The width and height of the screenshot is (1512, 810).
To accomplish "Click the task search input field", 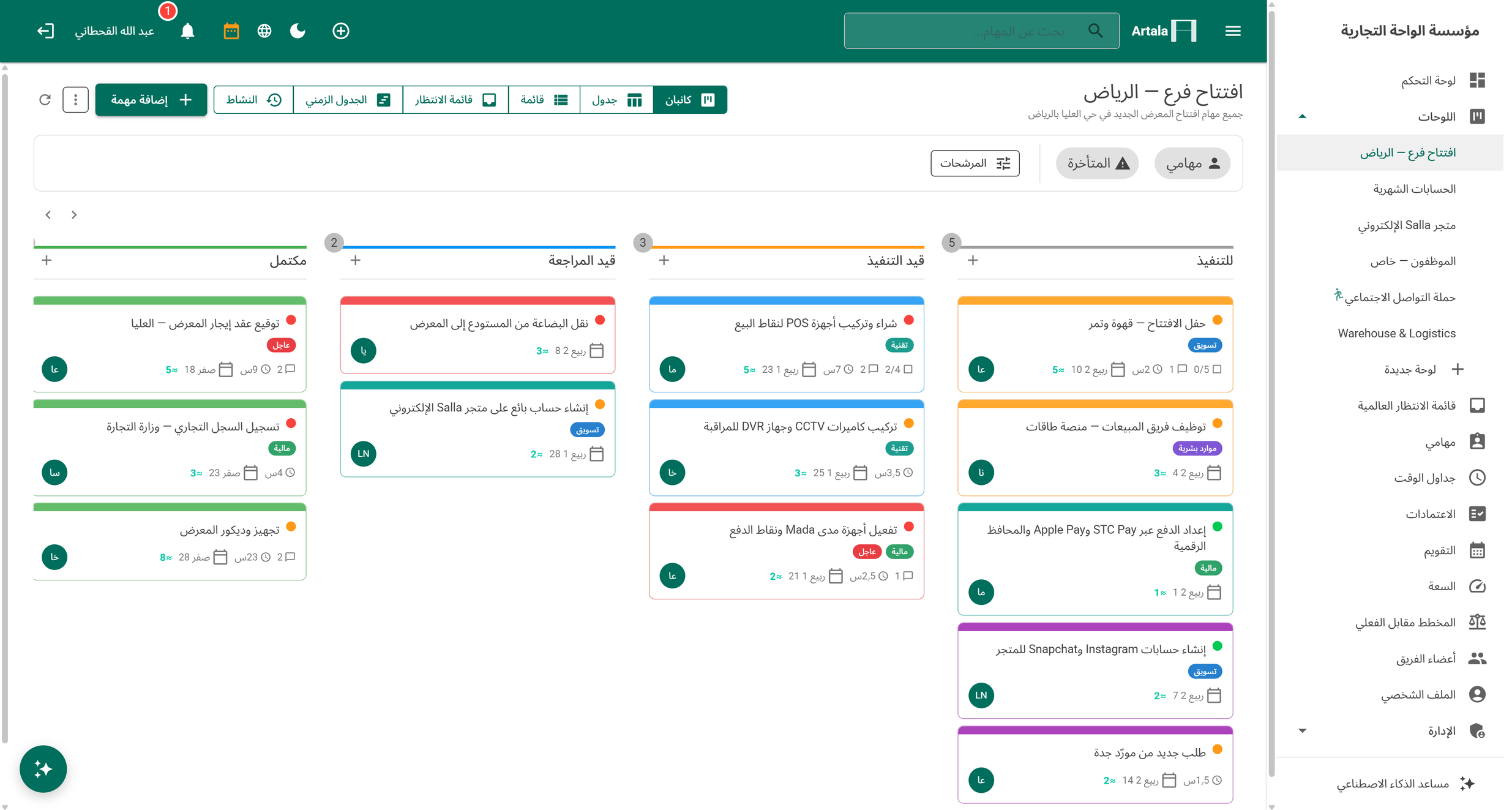I will pyautogui.click(x=981, y=31).
